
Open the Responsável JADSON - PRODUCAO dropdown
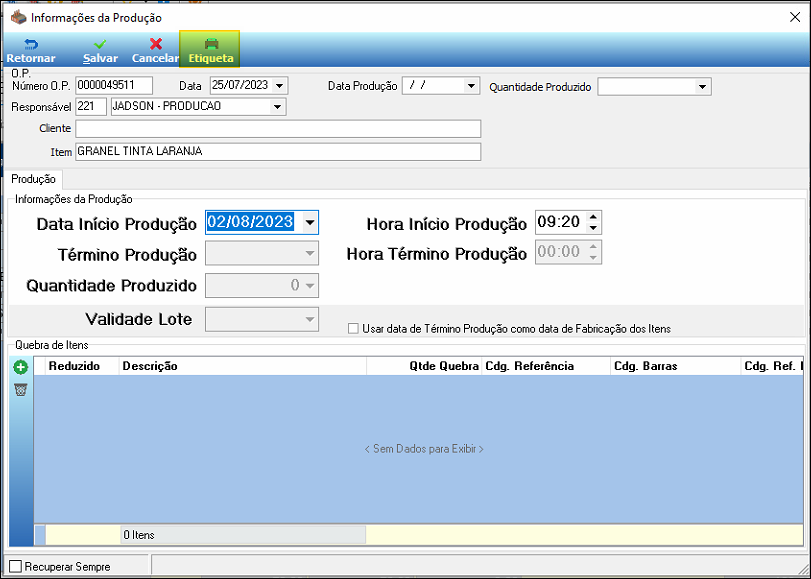278,107
